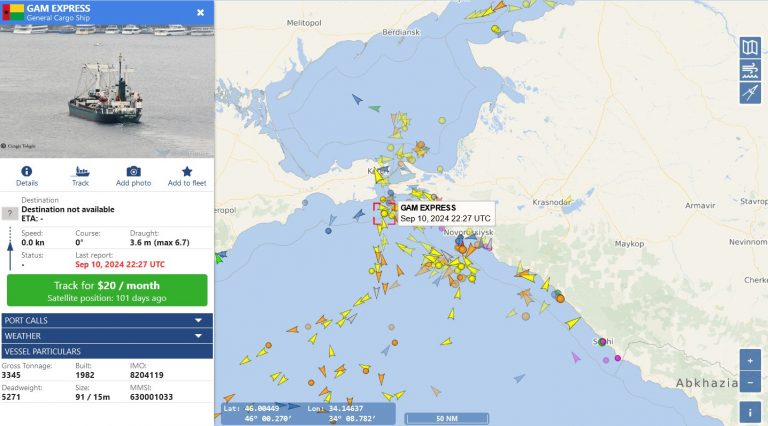Expand PORT CALLS section

pyautogui.click(x=107, y=320)
